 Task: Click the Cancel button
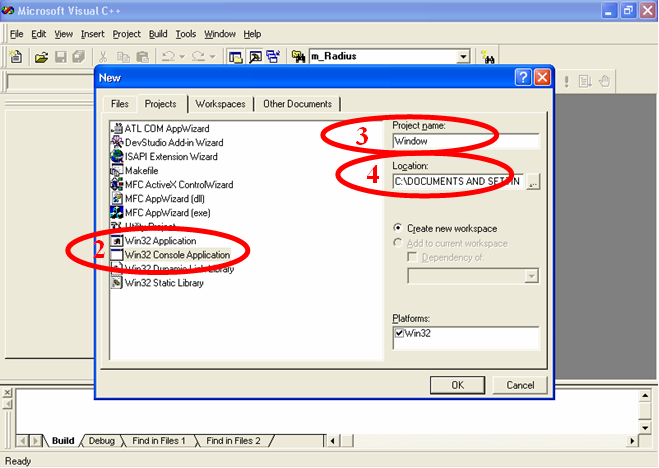click(x=520, y=385)
